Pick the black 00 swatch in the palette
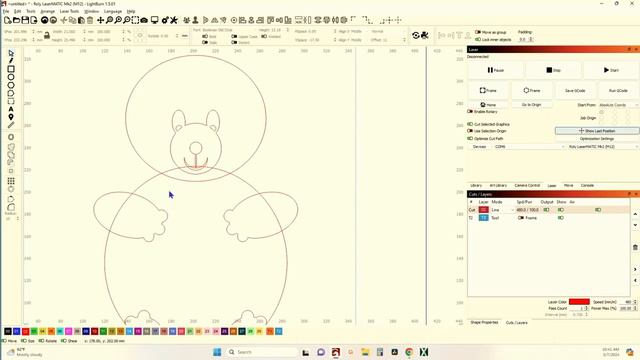This screenshot has width=640, height=360. tap(8, 331)
